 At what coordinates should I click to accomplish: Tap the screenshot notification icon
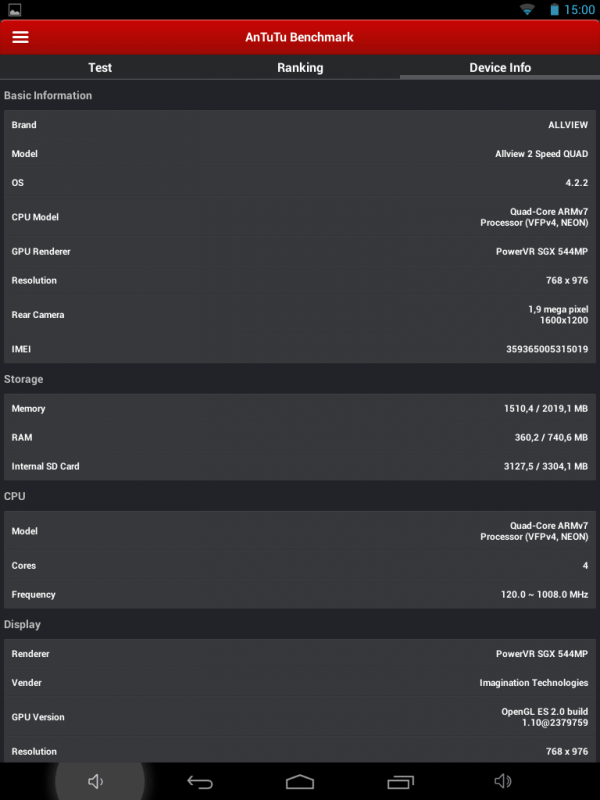point(14,9)
